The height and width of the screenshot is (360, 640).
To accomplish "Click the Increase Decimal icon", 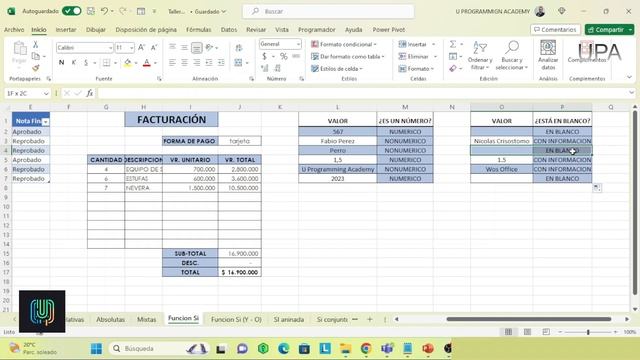I will pyautogui.click(x=264, y=68).
